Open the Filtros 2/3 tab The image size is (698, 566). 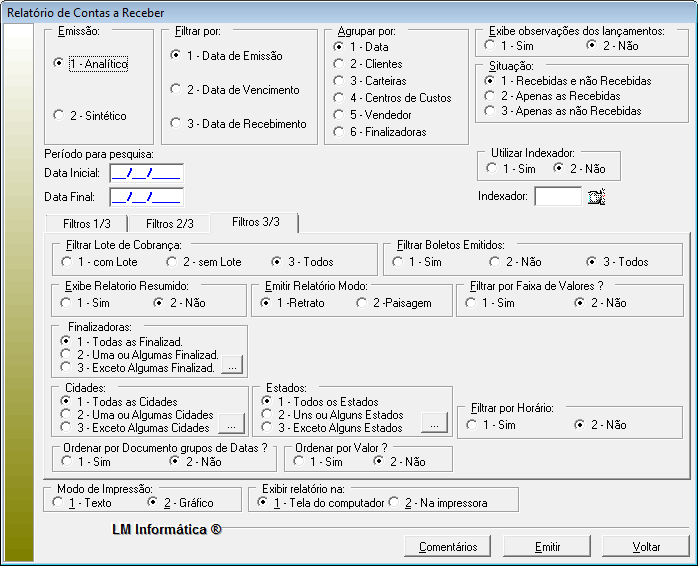coord(169,223)
